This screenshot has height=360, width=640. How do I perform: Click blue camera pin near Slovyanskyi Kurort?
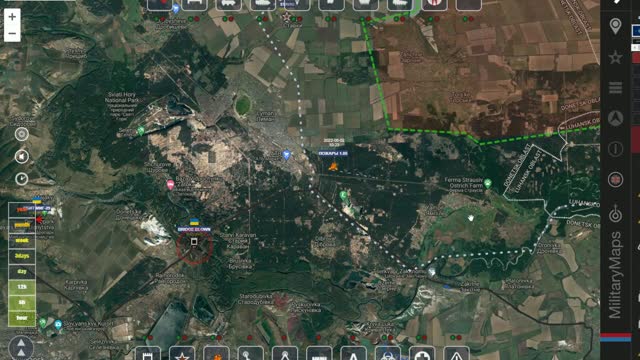[x=58, y=325]
